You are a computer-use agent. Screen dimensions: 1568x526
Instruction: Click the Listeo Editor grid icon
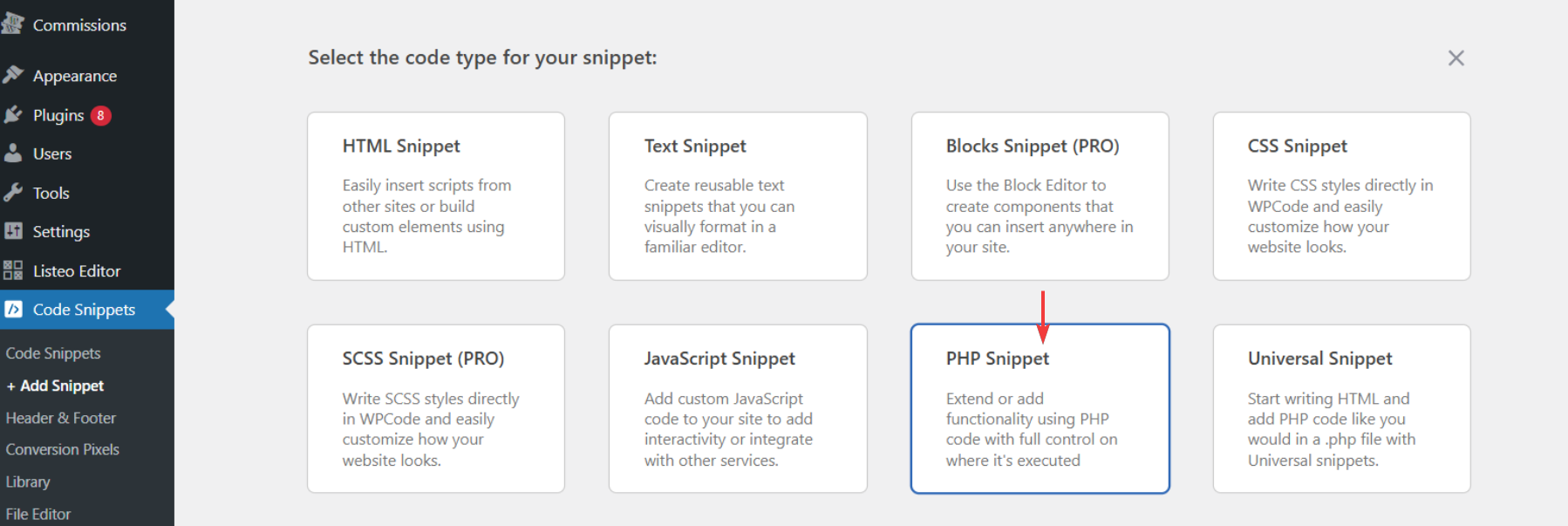[13, 270]
